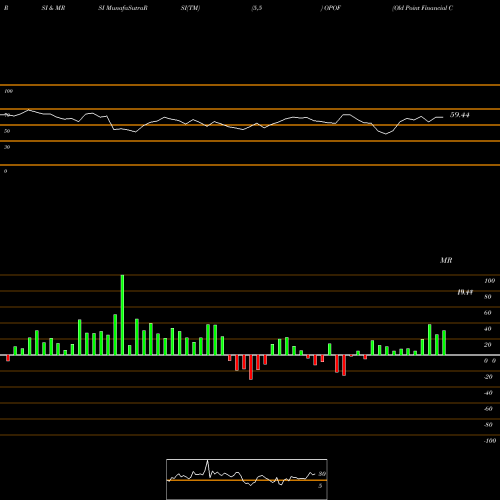Click the 'Old Point Financial C' company name

tap(423, 8)
